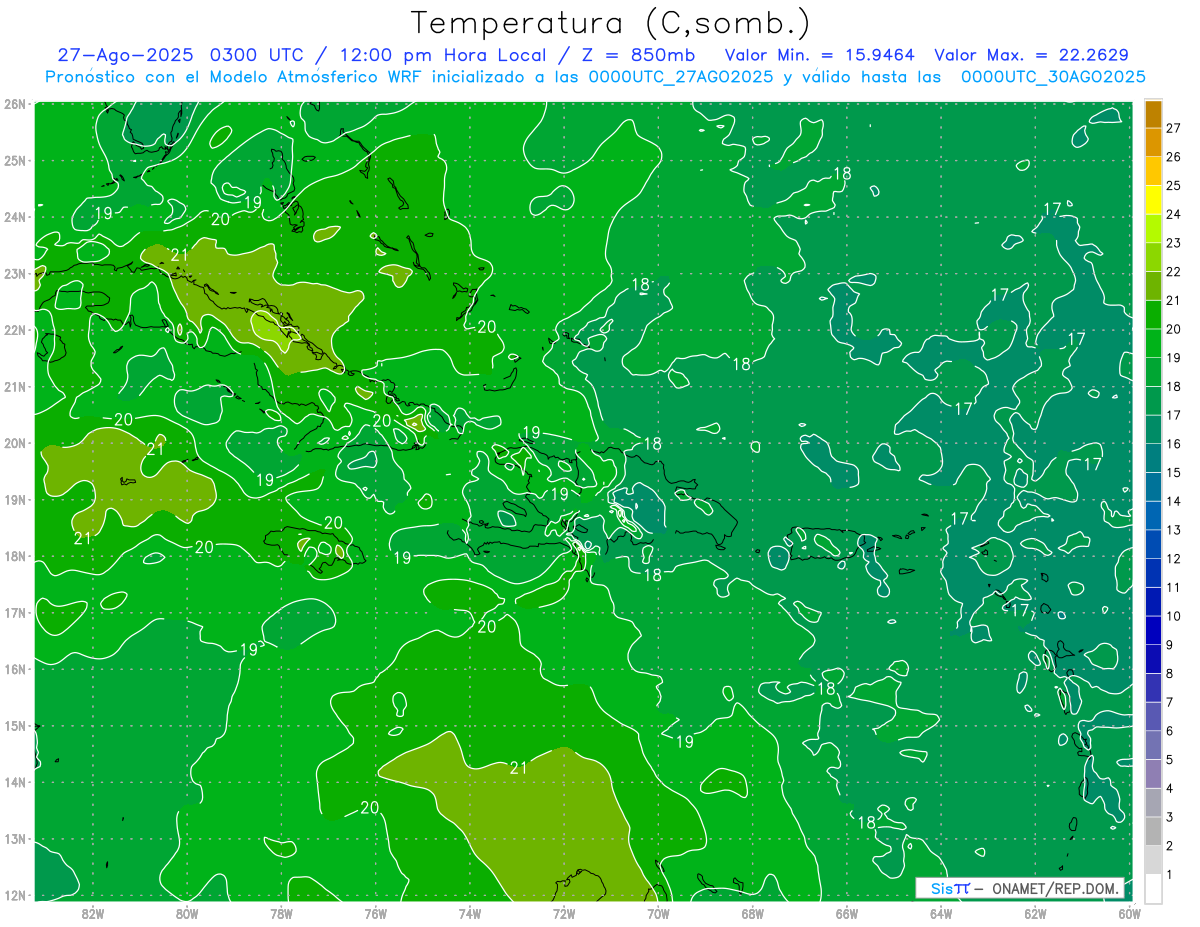Click legend scale number 12
The width and height of the screenshot is (1200, 927).
(x=1173, y=558)
